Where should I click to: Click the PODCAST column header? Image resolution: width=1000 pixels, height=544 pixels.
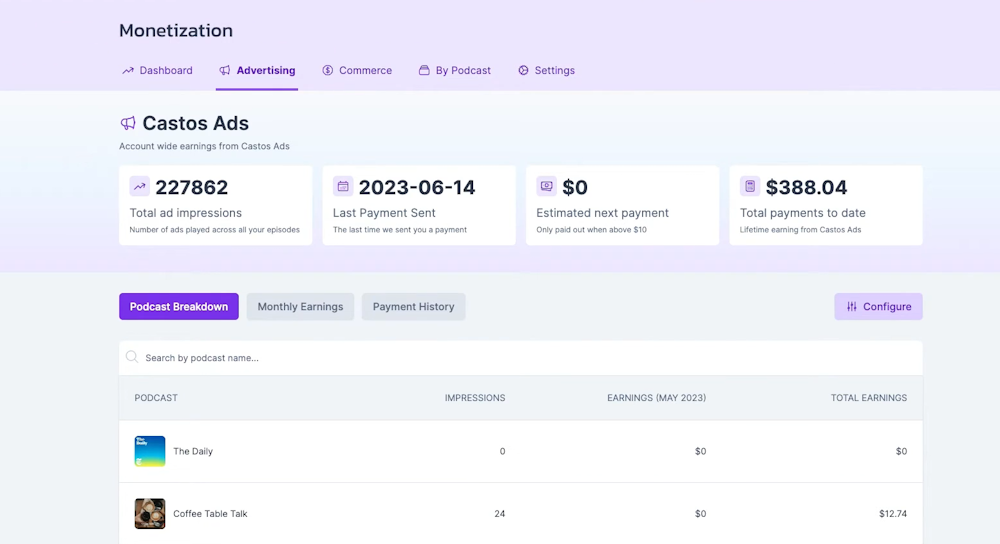coord(156,397)
